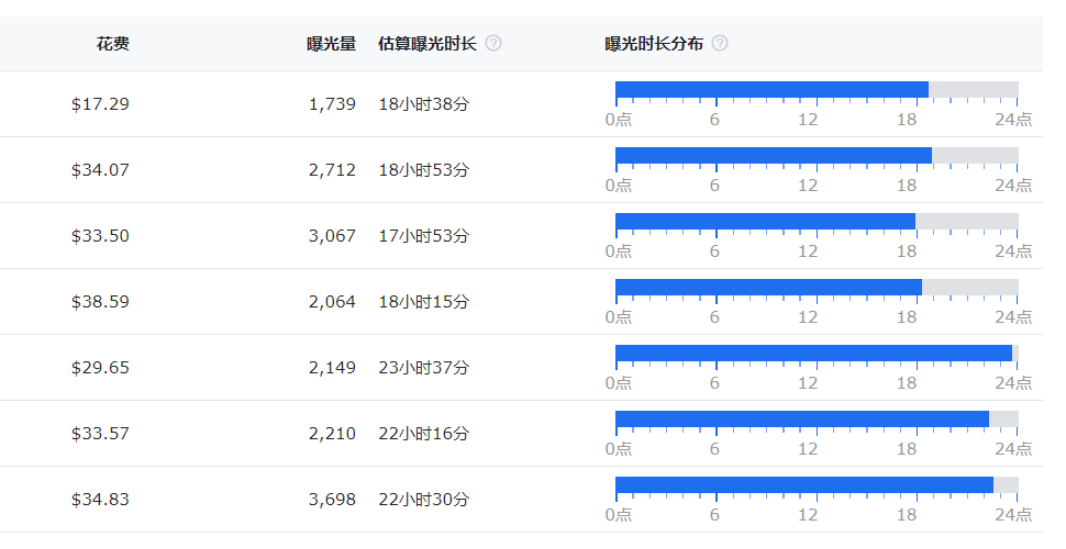Click blue distribution bar in $33.57 row

[x=801, y=419]
